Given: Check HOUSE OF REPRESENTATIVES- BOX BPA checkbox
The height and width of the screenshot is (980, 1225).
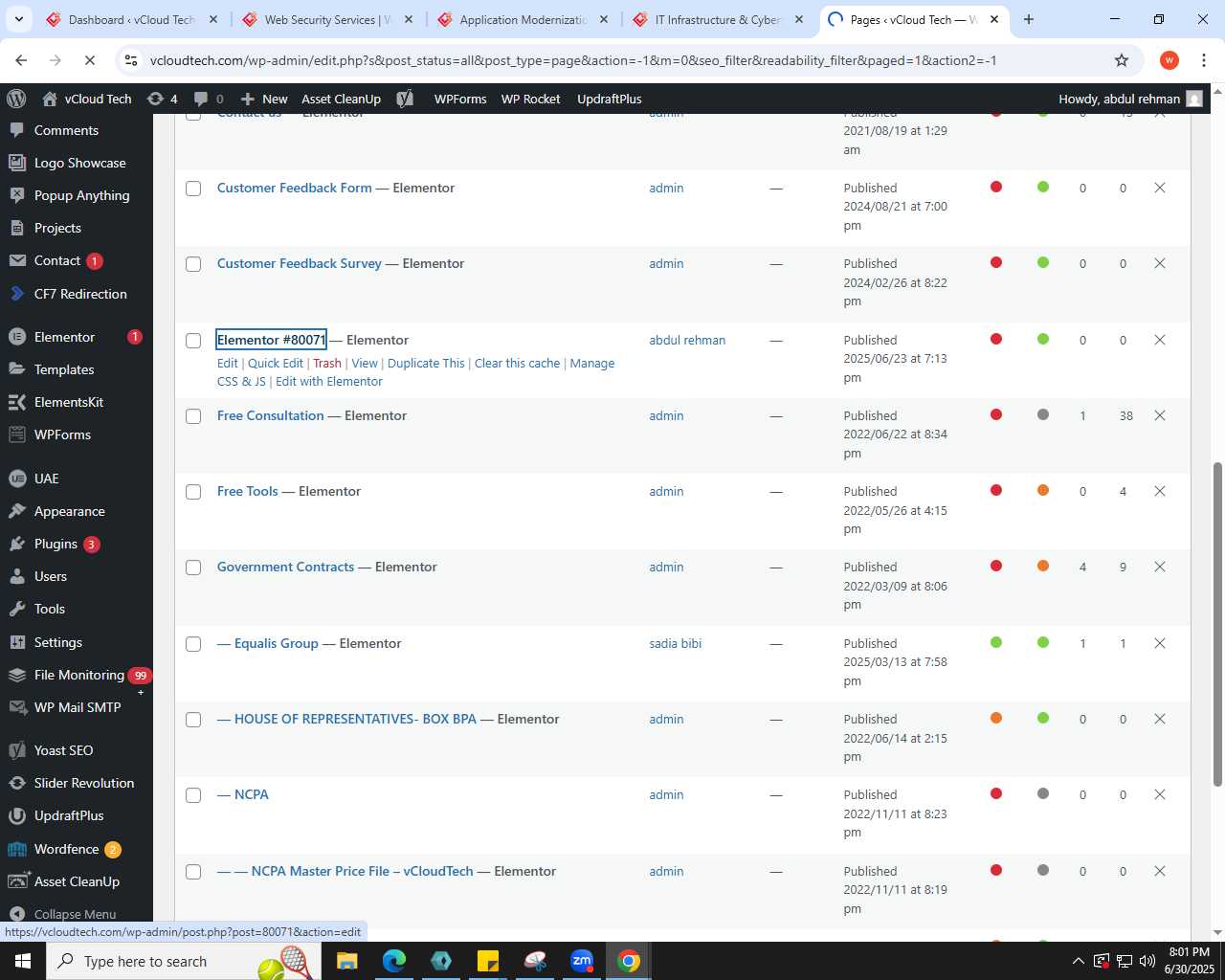Looking at the screenshot, I should [x=193, y=720].
